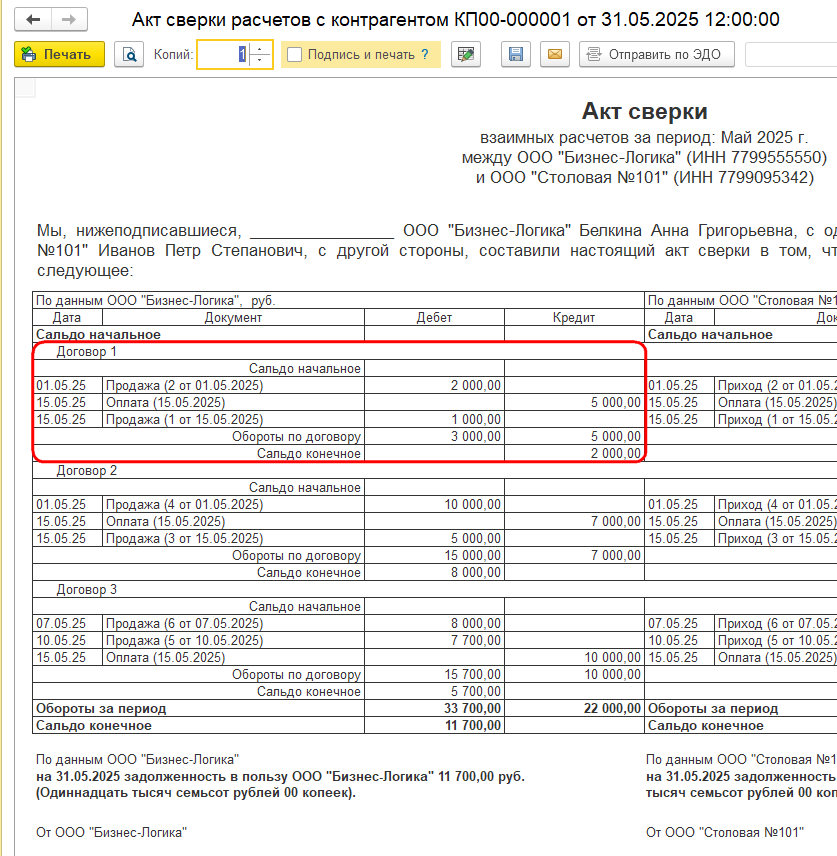Click the spreadsheet top-left corner select-all cell
This screenshot has width=837, height=856.
pyautogui.click(x=25, y=88)
